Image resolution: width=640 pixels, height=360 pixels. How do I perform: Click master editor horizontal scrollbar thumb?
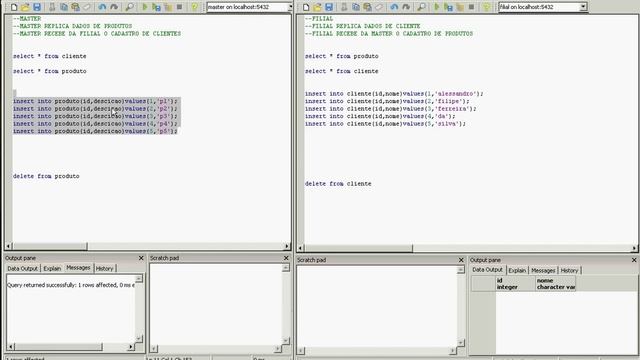tap(50, 246)
